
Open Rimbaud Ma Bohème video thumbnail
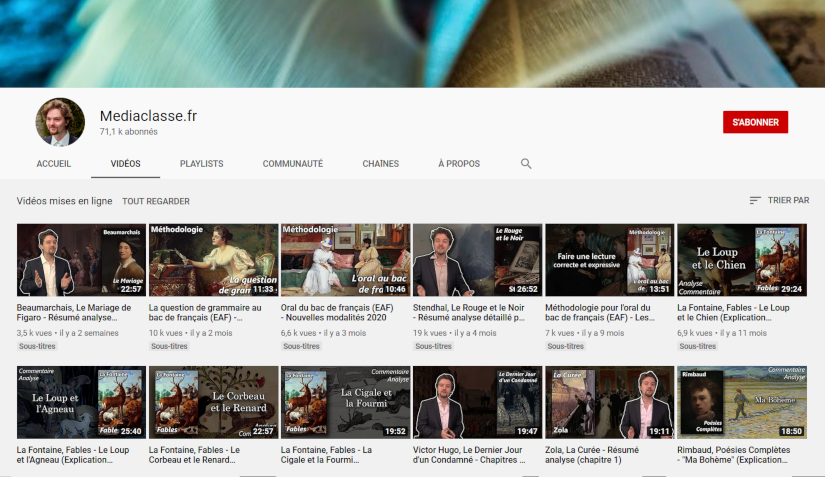(741, 403)
